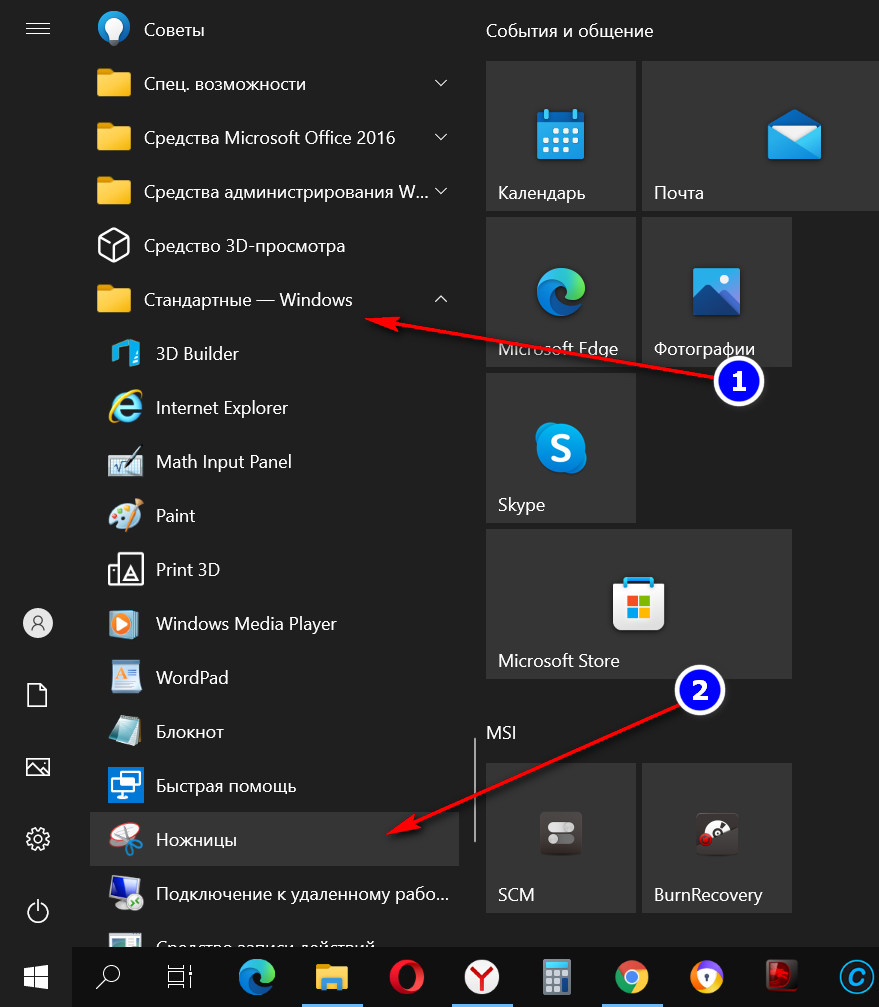Open Task View on taskbar
Viewport: 879px width, 1007px height.
tap(180, 977)
